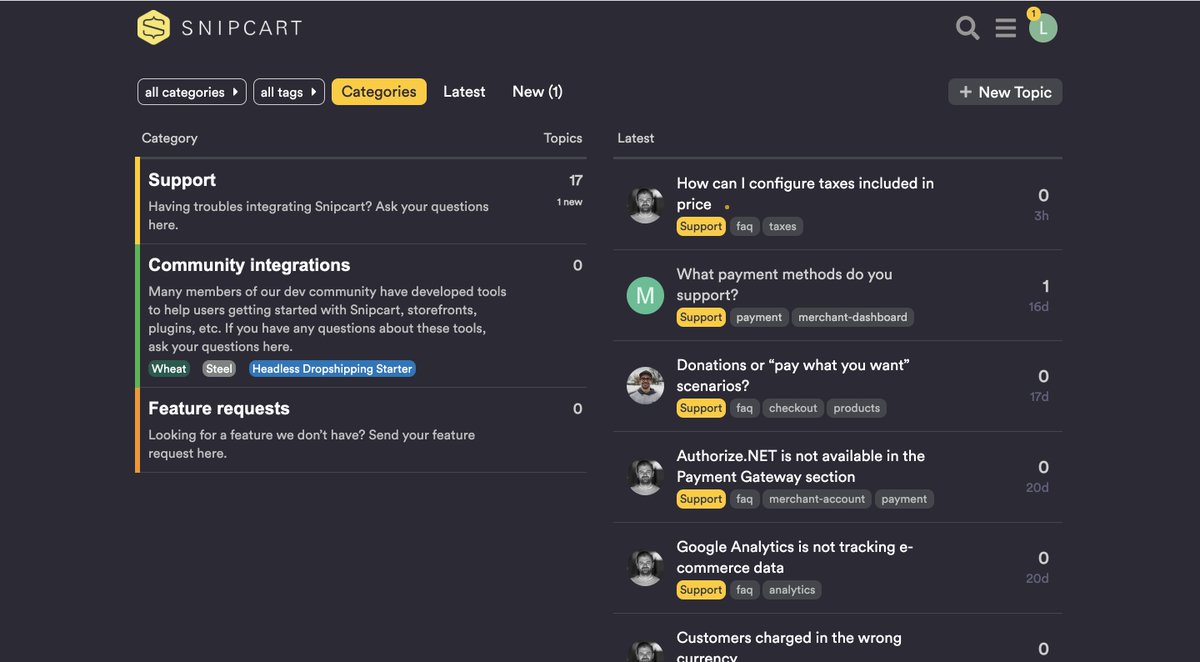Click the Wheat tag under Community integrations
This screenshot has height=662, width=1200.
pos(168,368)
